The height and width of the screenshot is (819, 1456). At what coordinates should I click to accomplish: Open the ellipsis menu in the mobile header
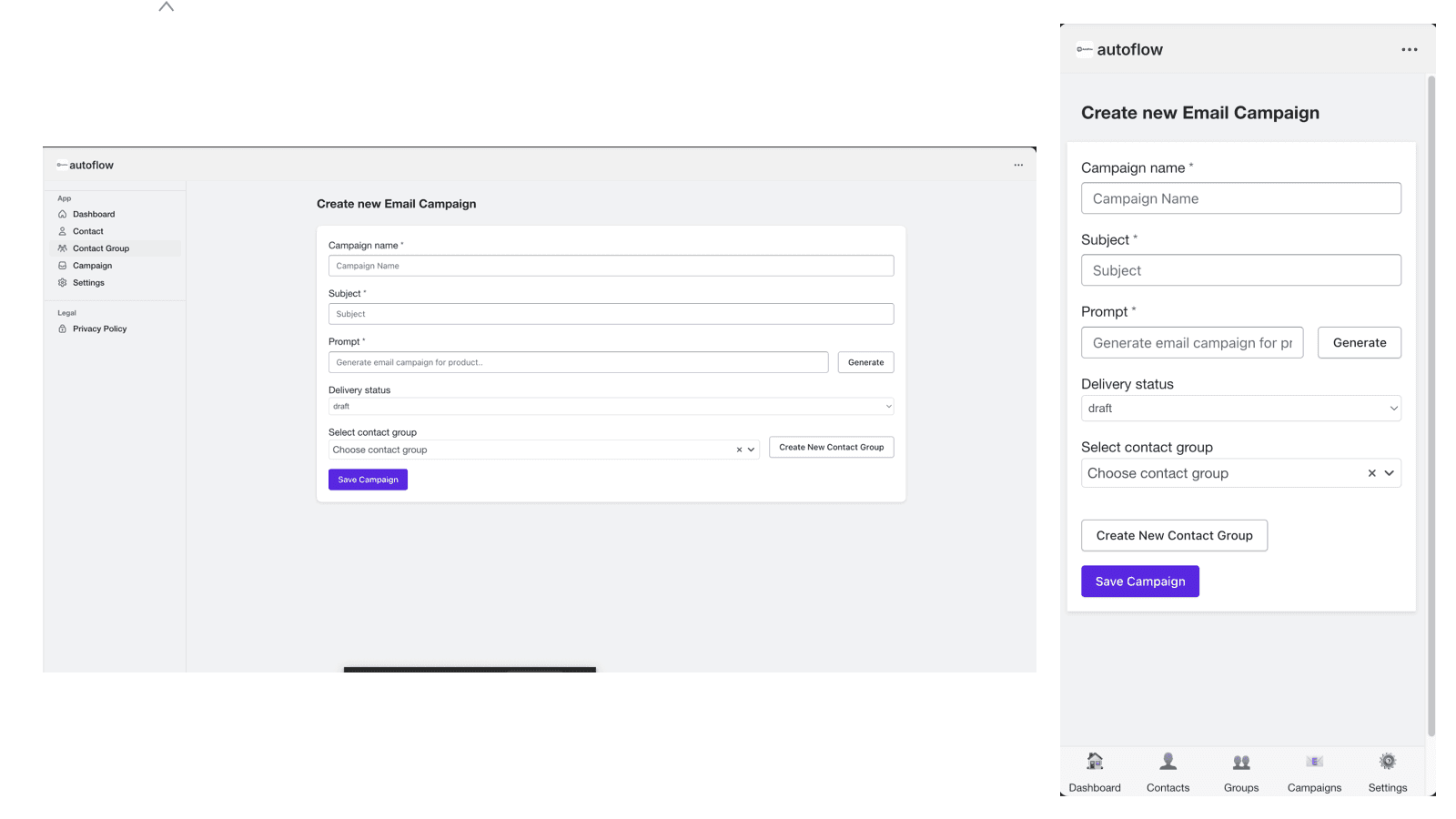(1409, 49)
